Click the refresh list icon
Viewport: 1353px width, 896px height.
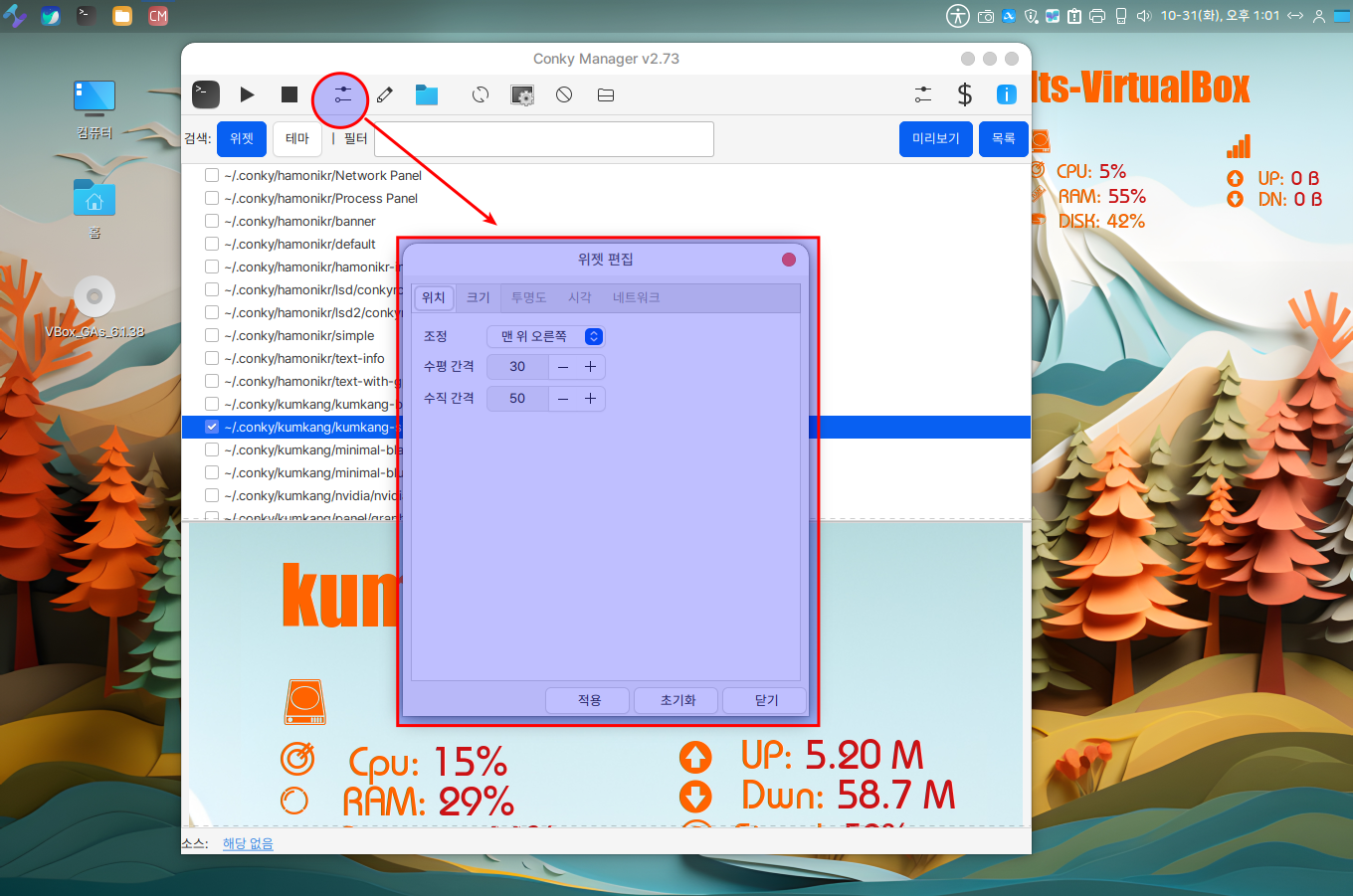481,94
